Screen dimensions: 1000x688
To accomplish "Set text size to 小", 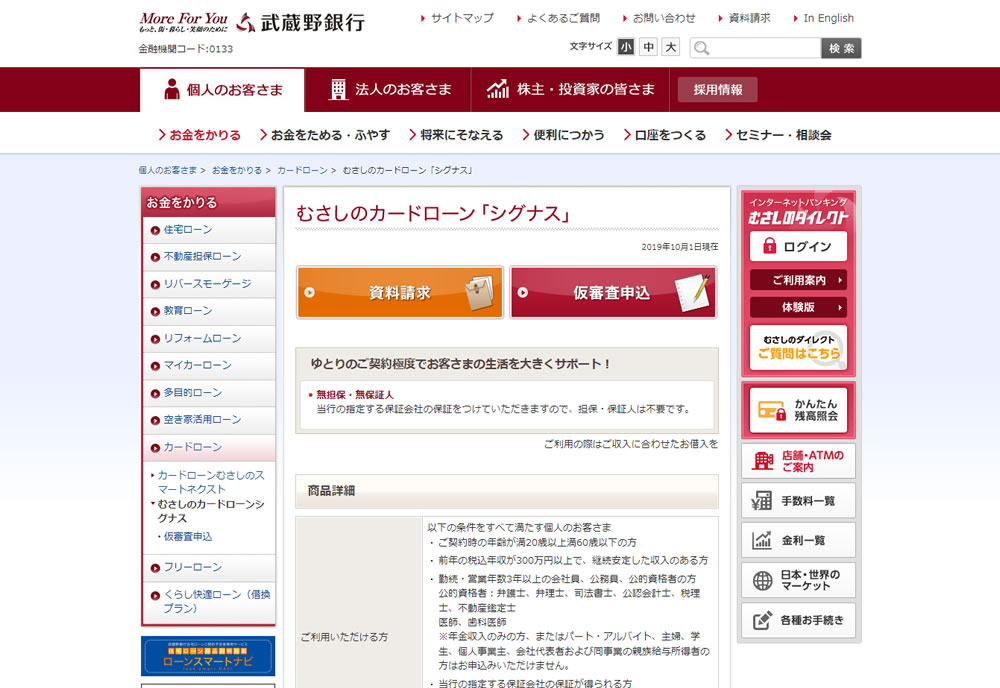I will [x=626, y=47].
